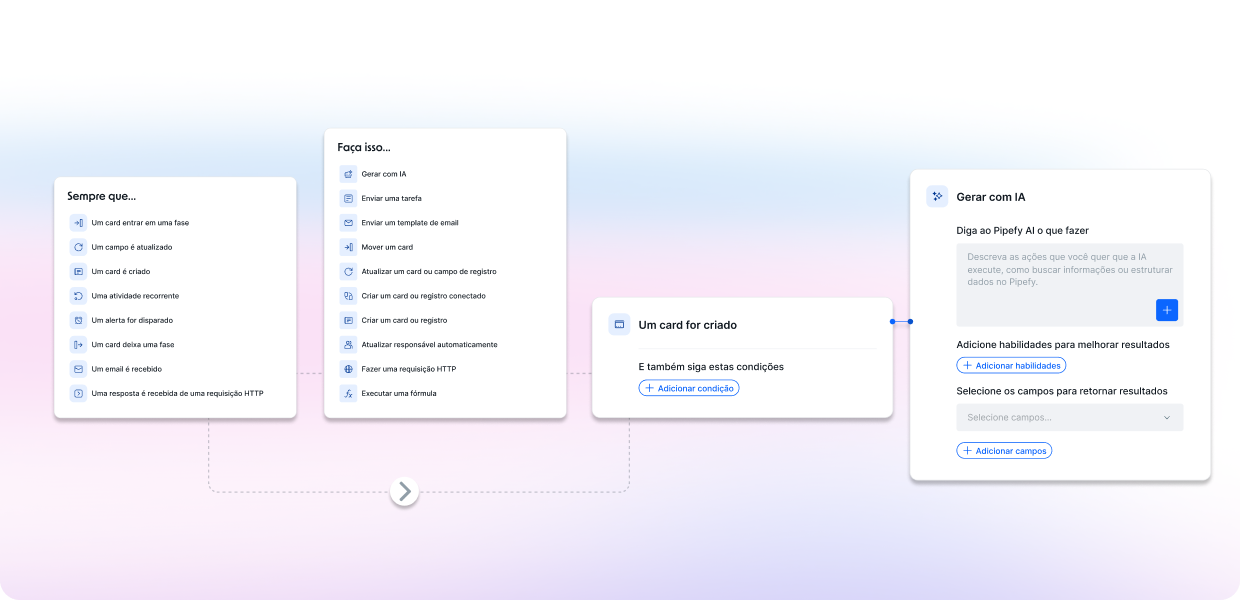The height and width of the screenshot is (600, 1240).
Task: Click the 'Atualizar responsável automaticamente' person icon
Action: 348,345
